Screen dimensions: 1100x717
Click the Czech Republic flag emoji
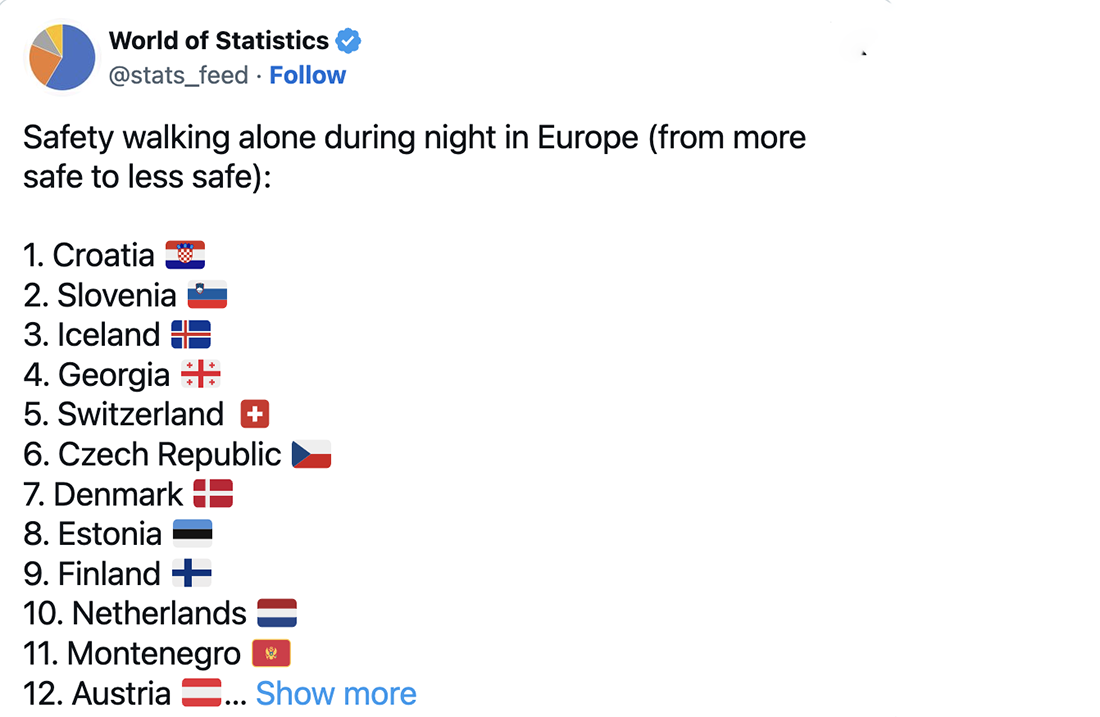coord(311,454)
